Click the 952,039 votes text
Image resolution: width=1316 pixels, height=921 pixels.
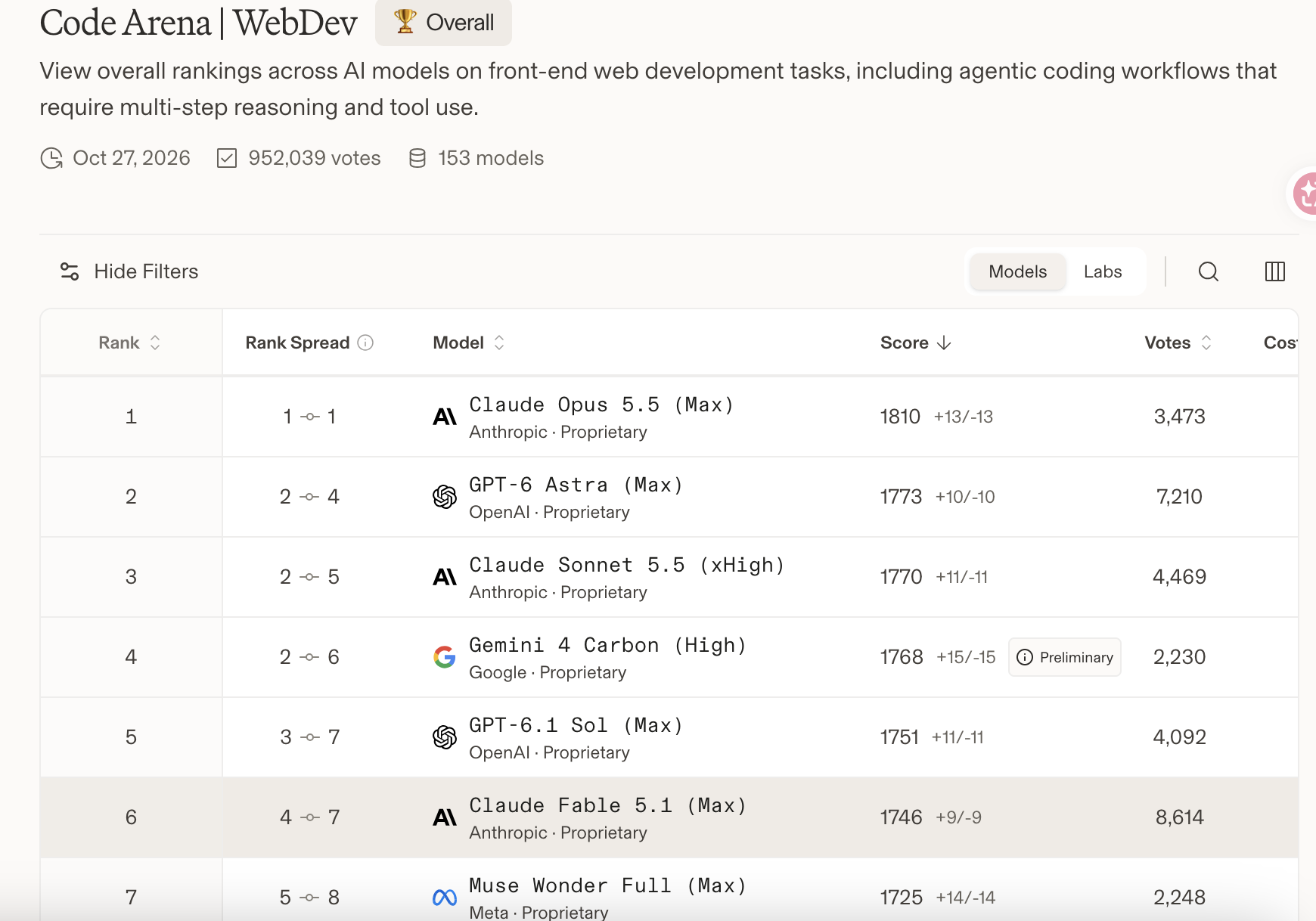pyautogui.click(x=315, y=158)
